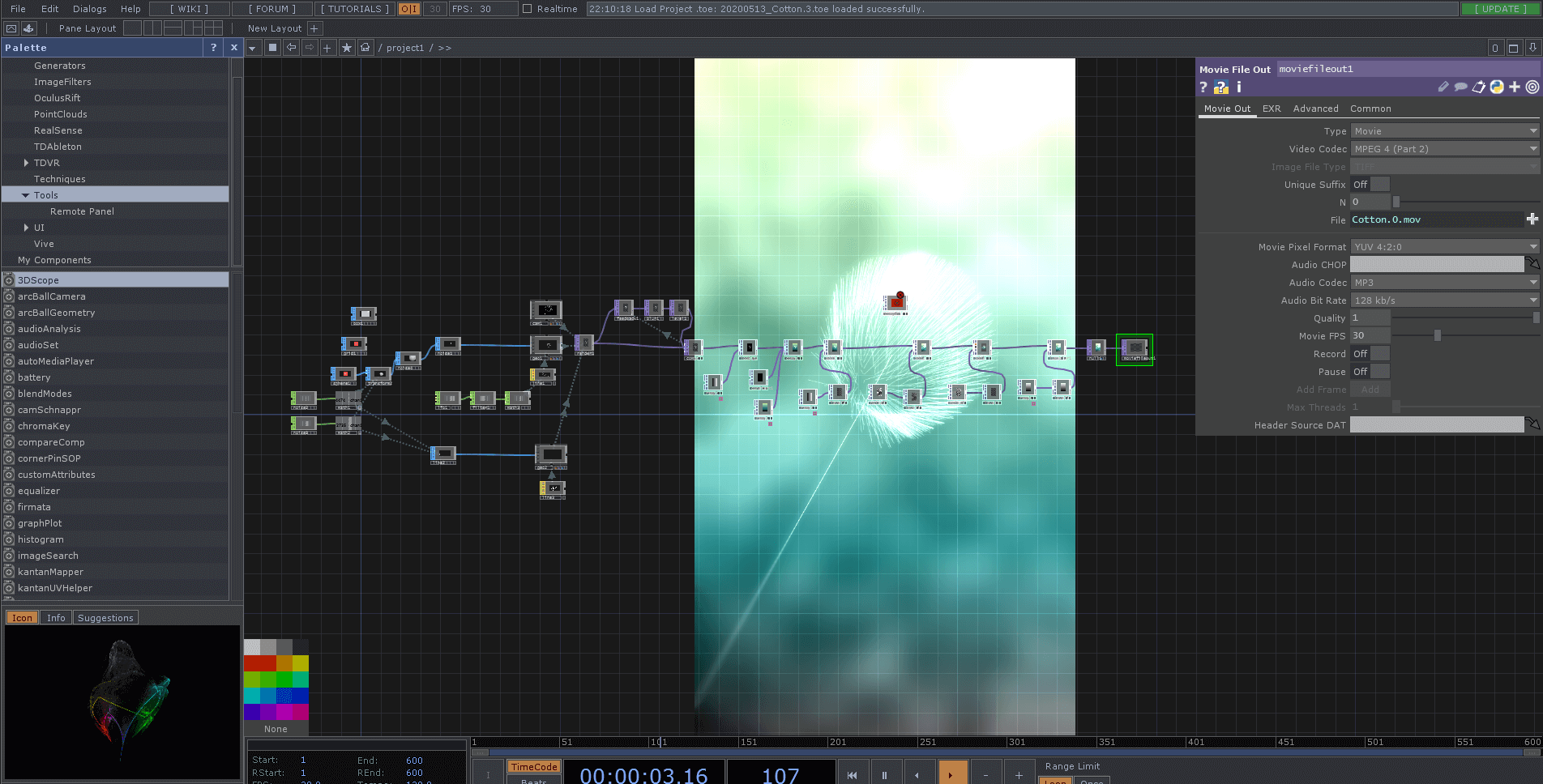Open the Edit menu
The image size is (1543, 784).
point(50,9)
